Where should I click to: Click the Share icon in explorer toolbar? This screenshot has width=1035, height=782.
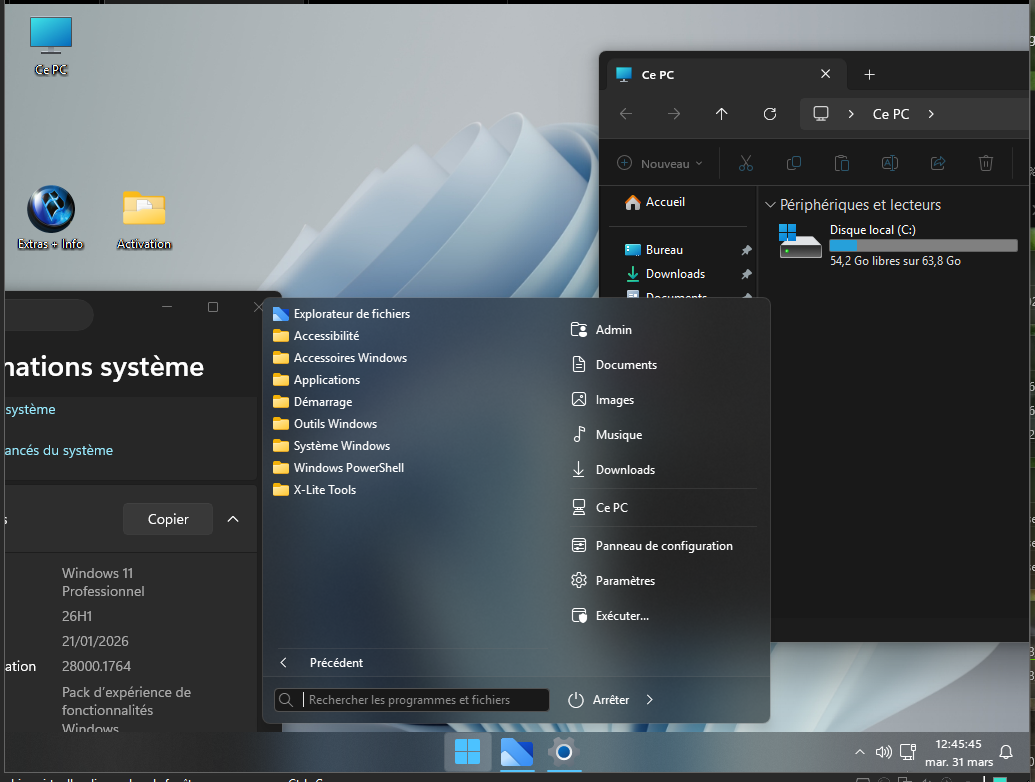coord(938,163)
